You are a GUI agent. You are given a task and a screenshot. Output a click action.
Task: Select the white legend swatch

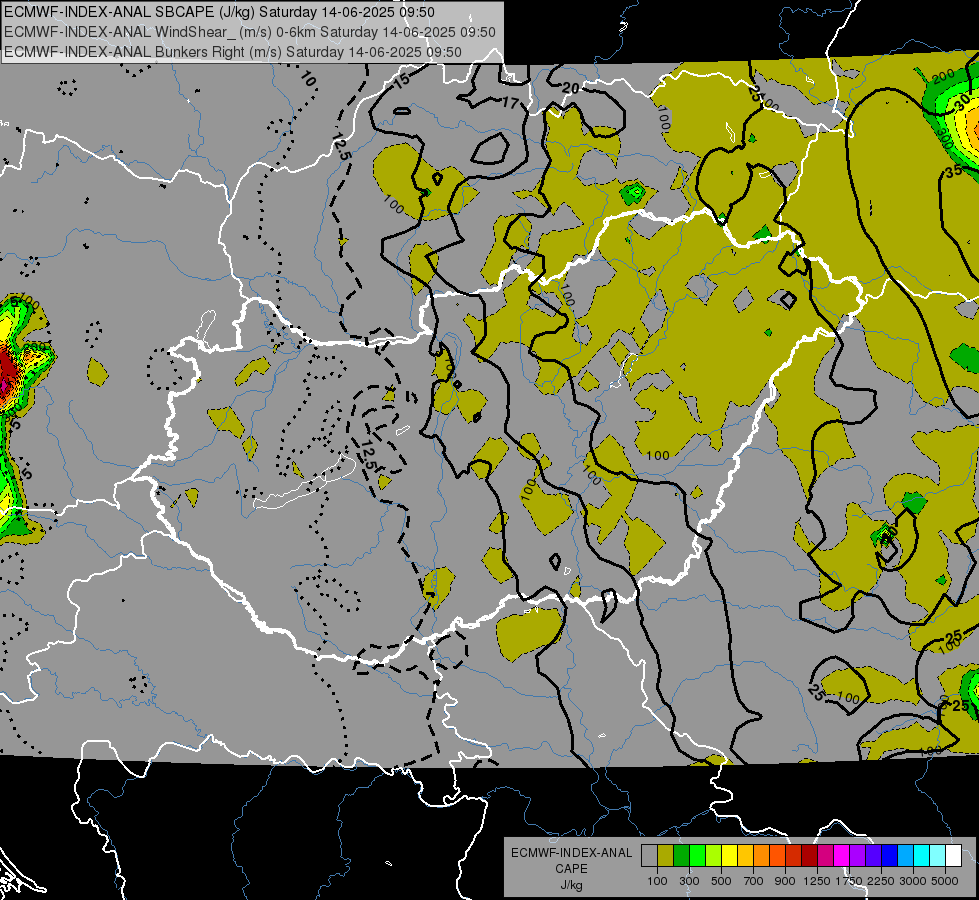click(x=953, y=856)
